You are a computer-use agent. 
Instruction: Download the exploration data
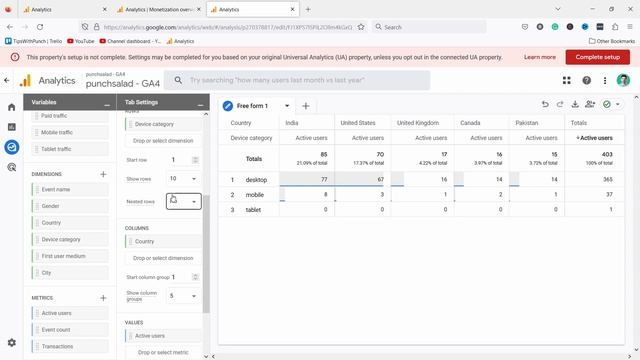(575, 104)
